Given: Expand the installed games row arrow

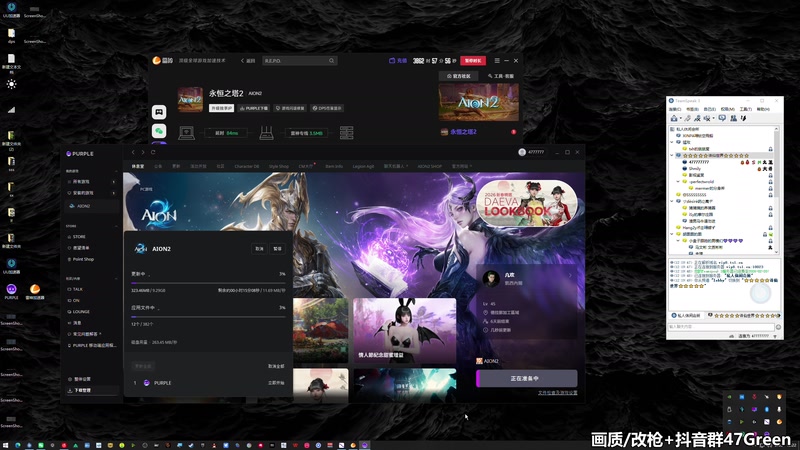Looking at the screenshot, I should (x=113, y=193).
